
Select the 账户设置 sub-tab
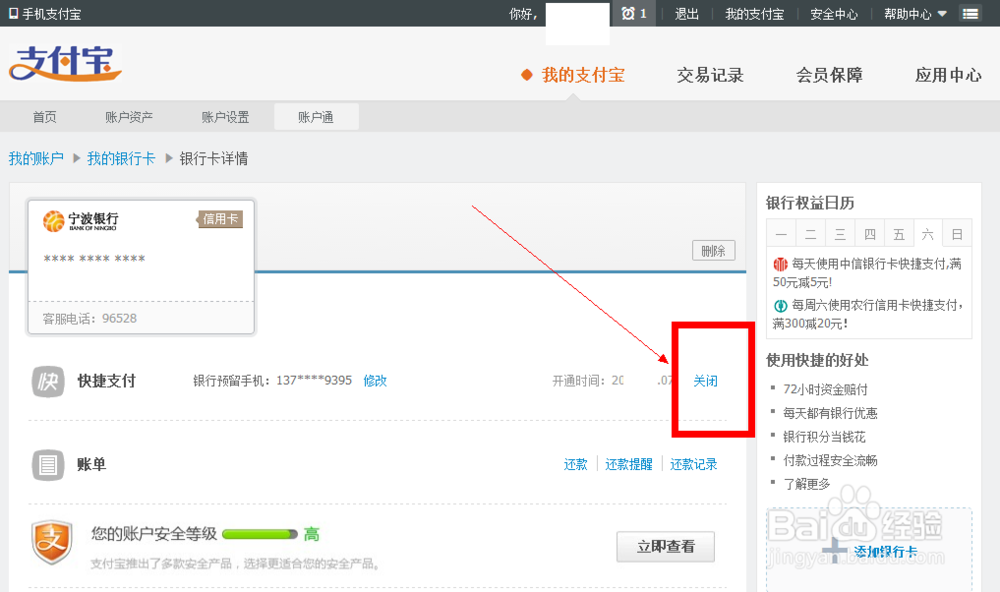(x=225, y=117)
